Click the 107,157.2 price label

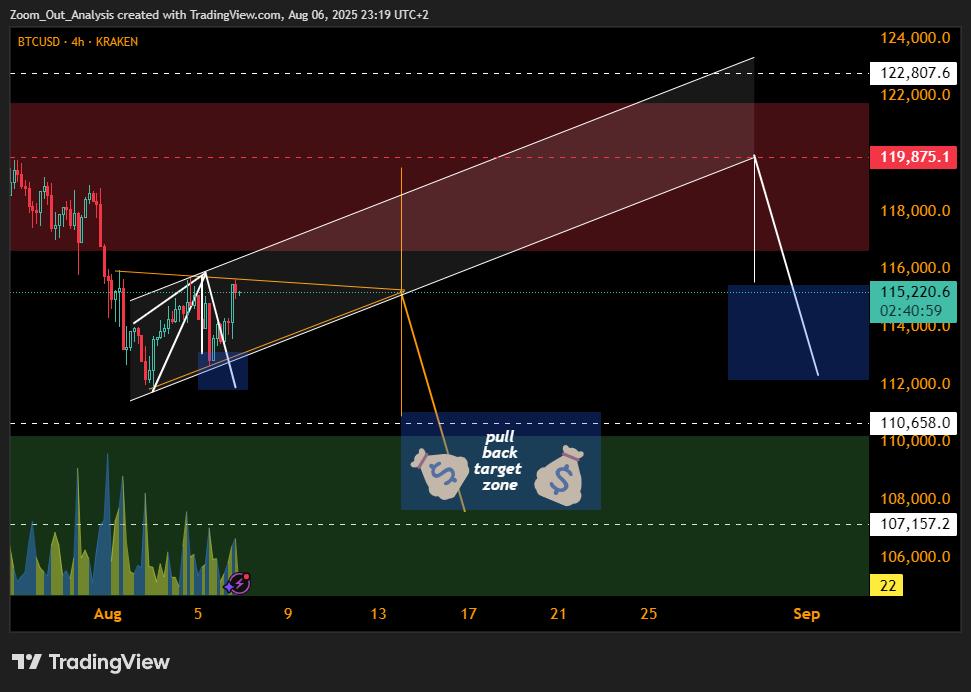913,524
